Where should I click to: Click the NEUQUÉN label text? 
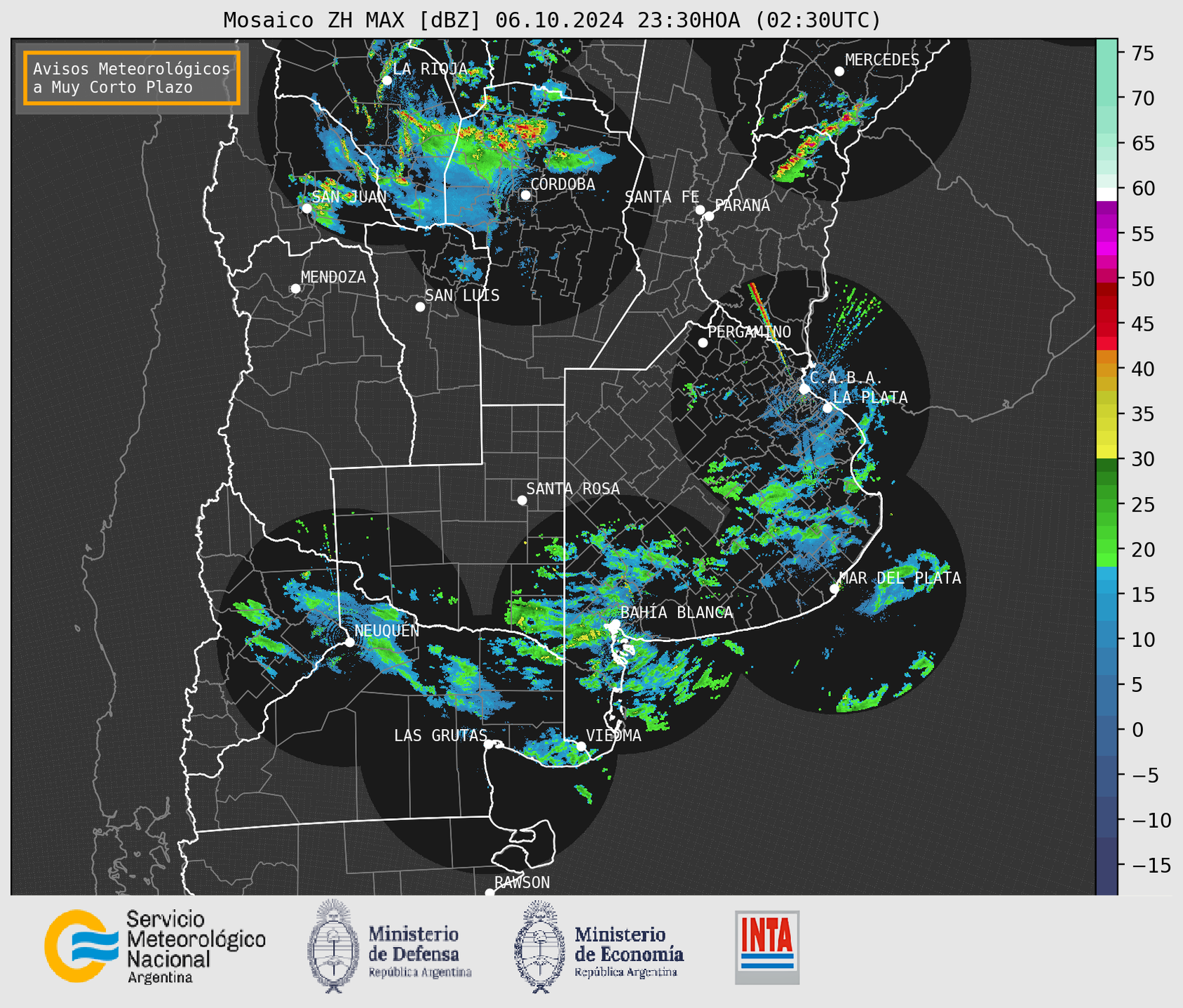(x=387, y=631)
